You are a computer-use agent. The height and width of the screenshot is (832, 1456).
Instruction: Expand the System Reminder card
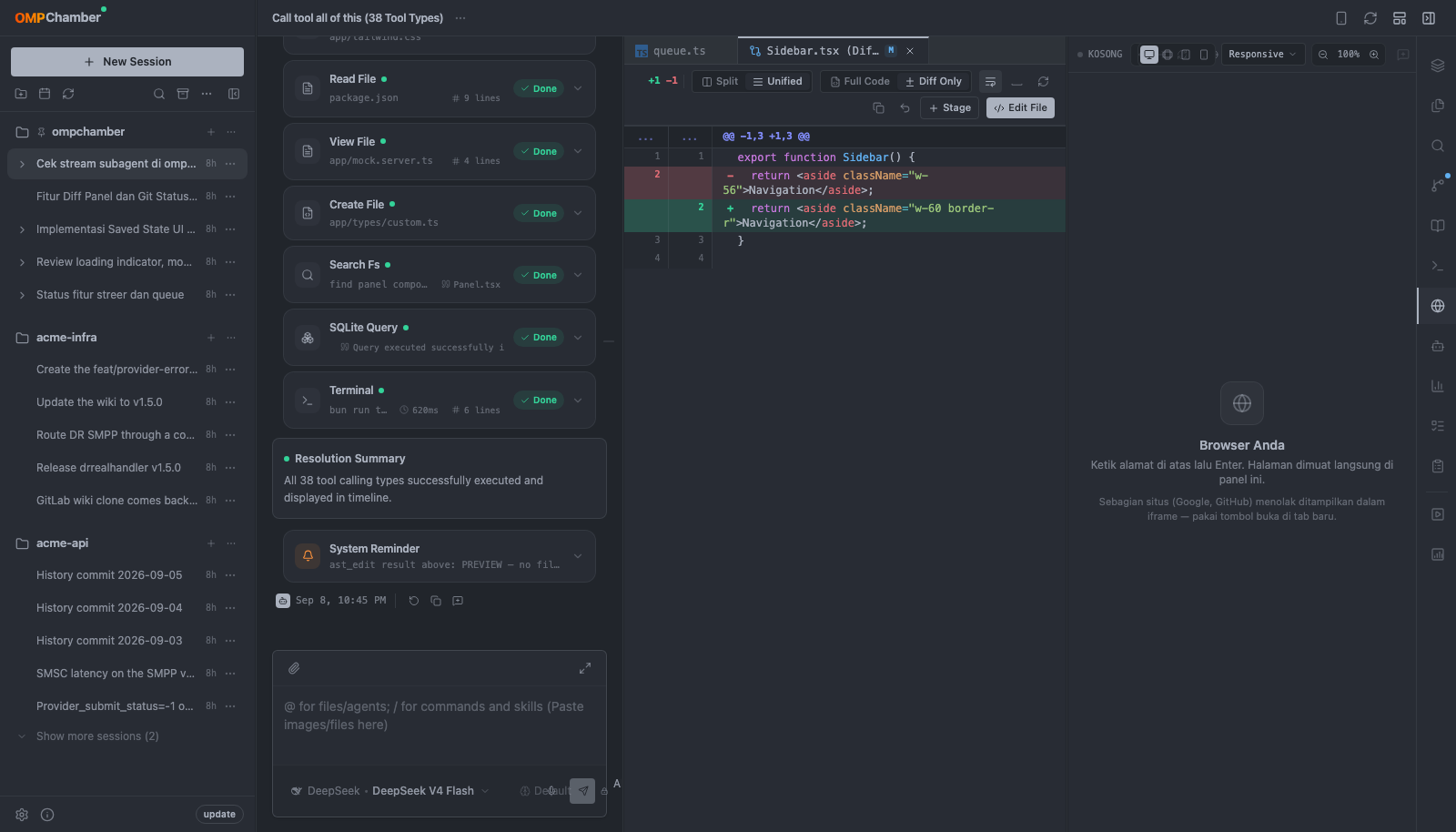578,556
